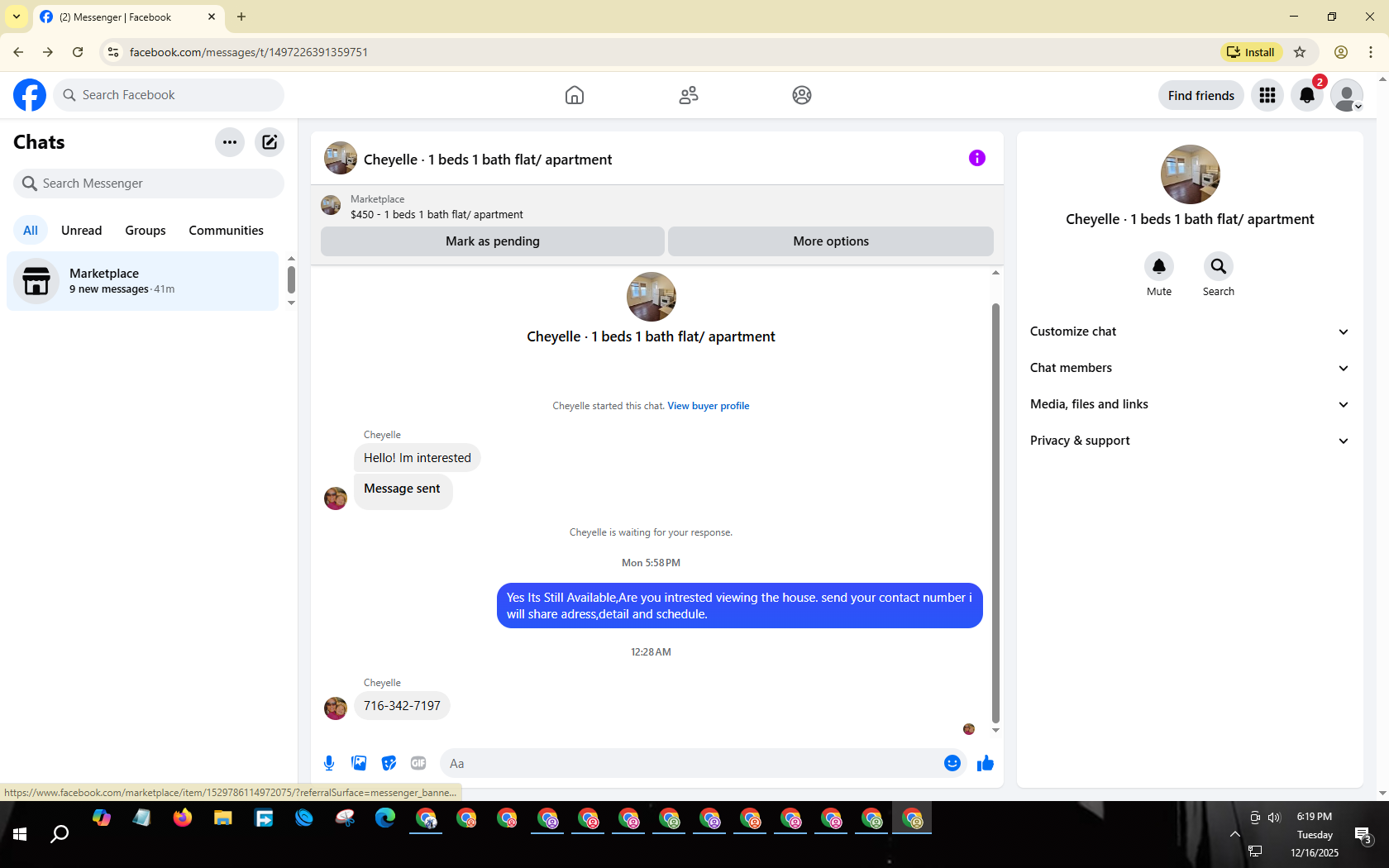Click the purple conversation information icon
Screen dimensions: 1389x868
[976, 158]
